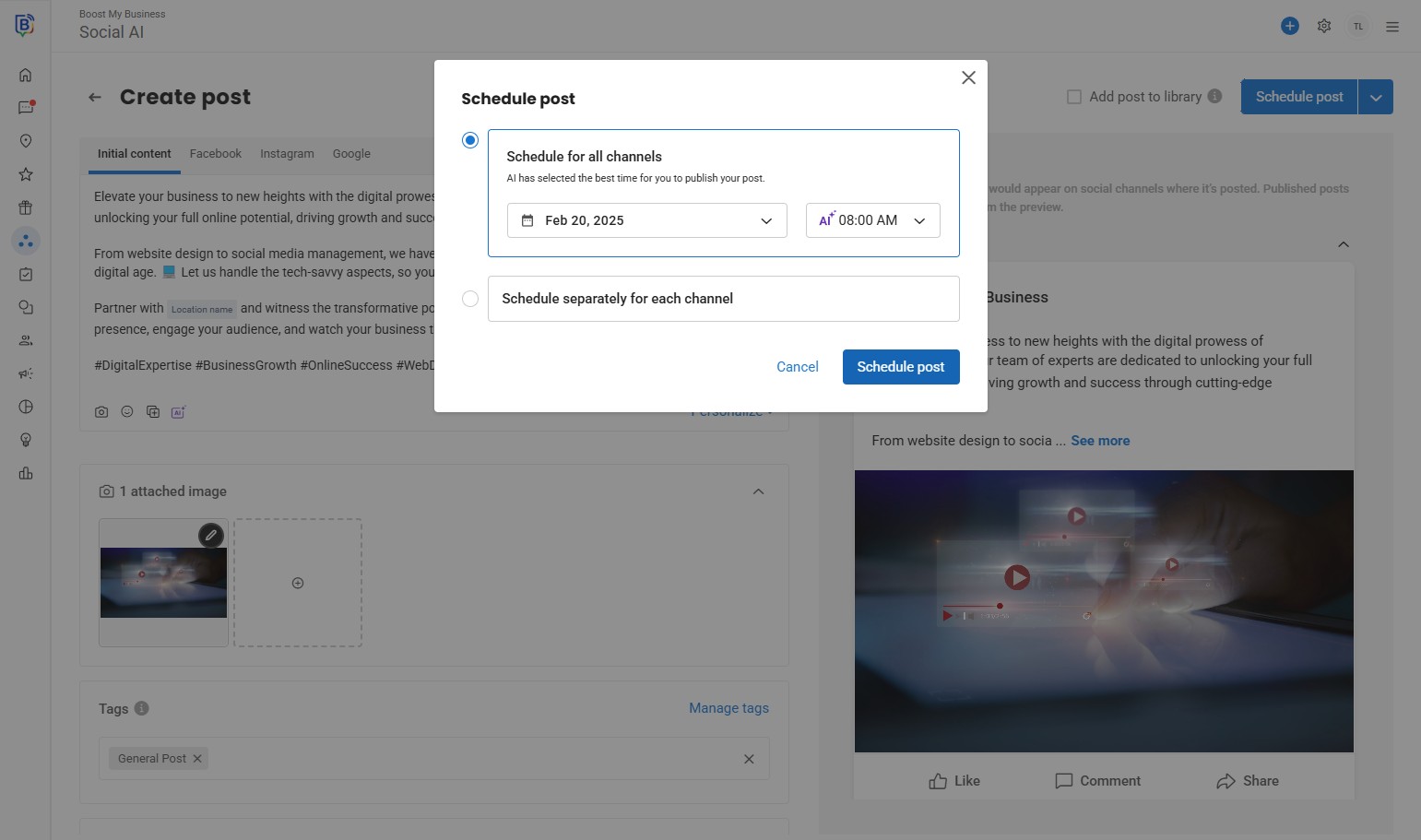Open the 08:00 AM time dropdown
This screenshot has height=840, width=1421.
pyautogui.click(x=872, y=220)
